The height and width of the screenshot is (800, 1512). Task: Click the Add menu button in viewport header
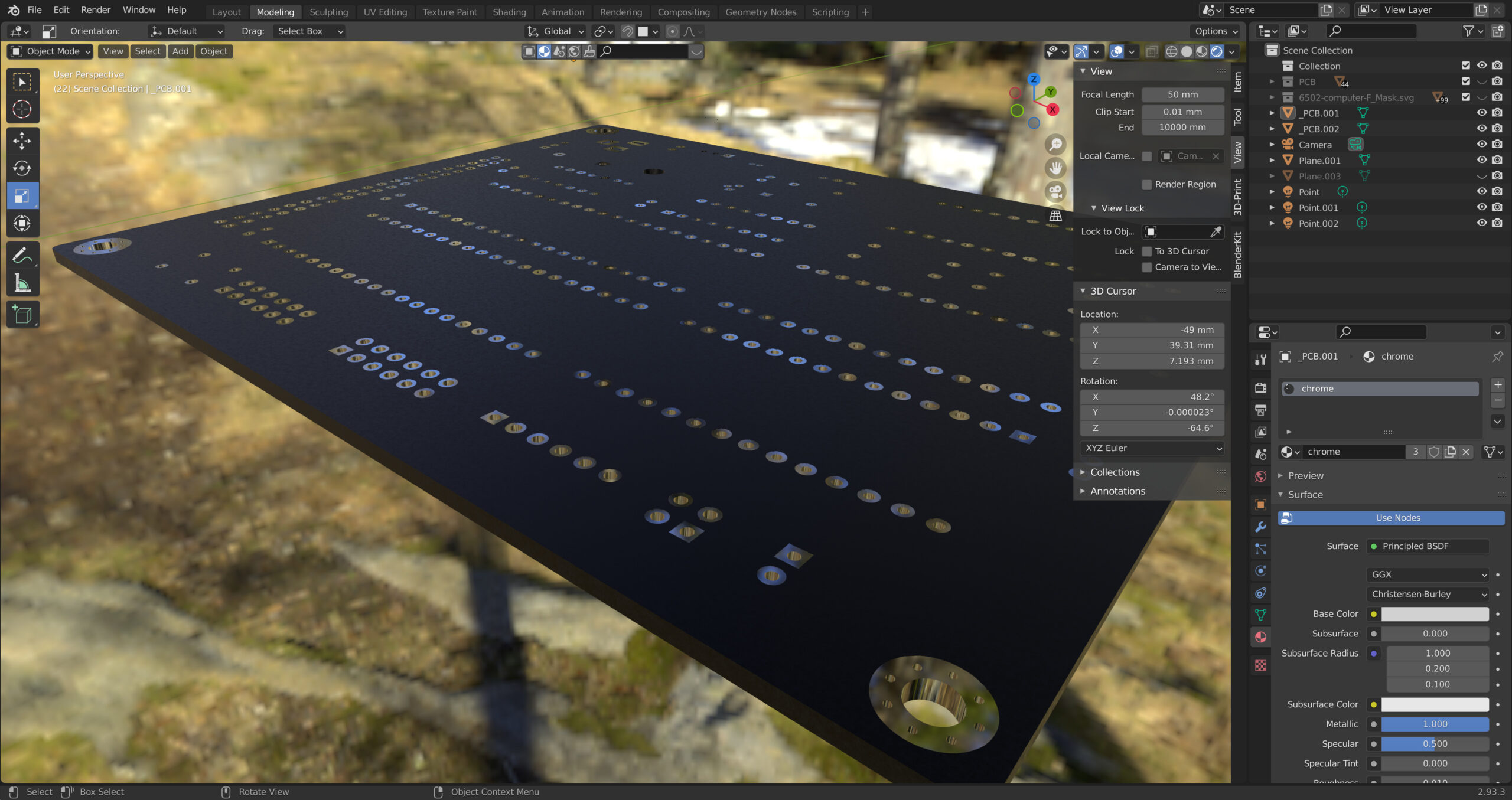[180, 51]
